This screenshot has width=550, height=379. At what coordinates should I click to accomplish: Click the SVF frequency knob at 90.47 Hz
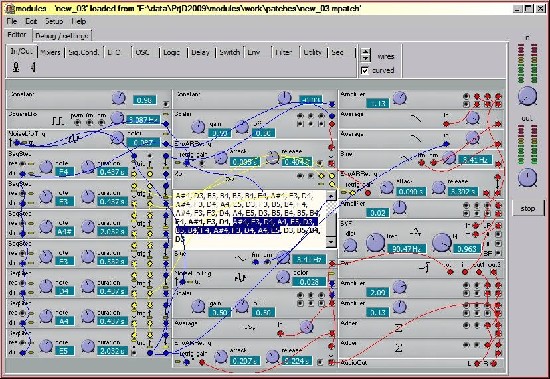point(375,242)
